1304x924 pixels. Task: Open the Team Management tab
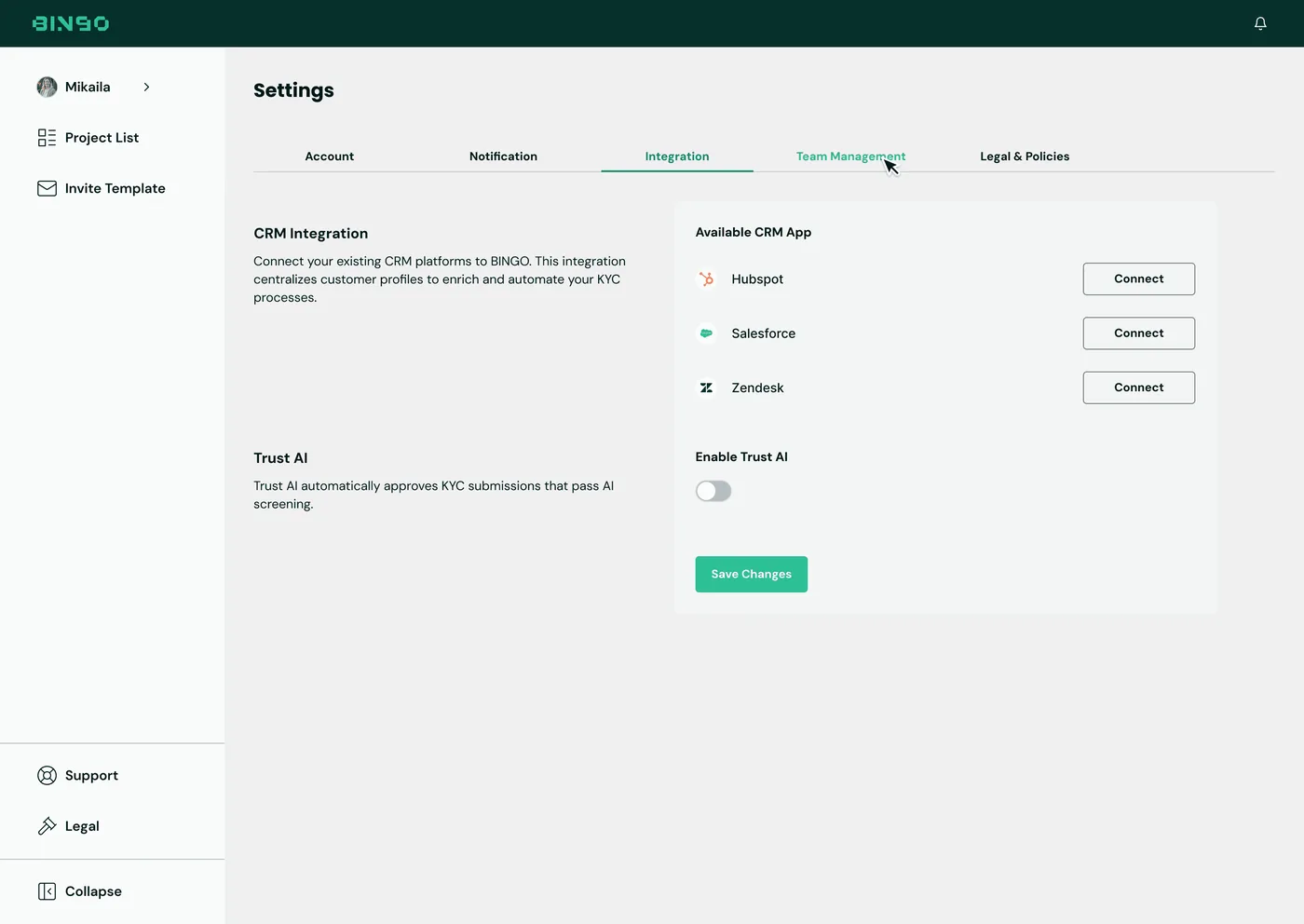pos(850,156)
